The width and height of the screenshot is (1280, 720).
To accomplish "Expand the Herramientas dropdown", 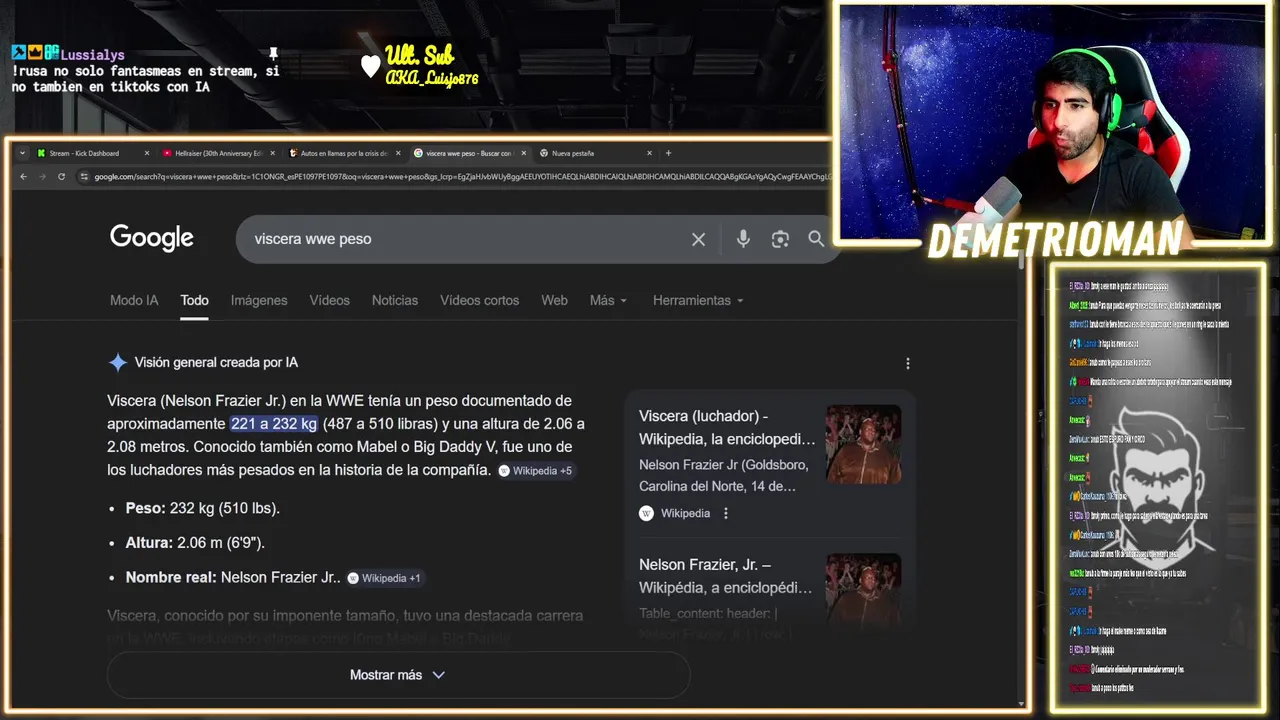I will pyautogui.click(x=698, y=300).
